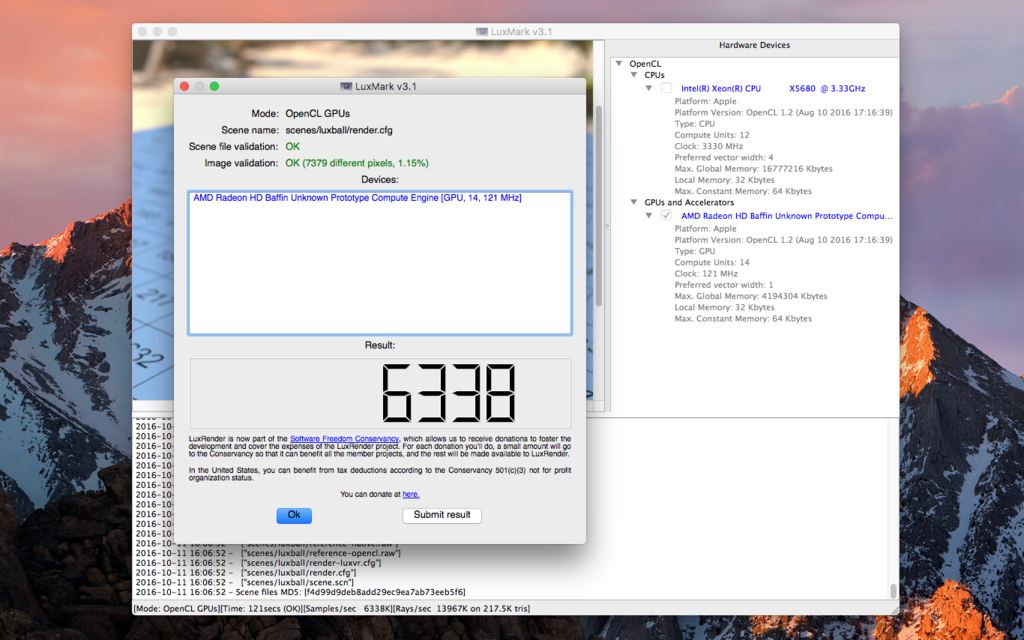
Task: Click the Scene name value render.cfg
Action: click(x=339, y=130)
